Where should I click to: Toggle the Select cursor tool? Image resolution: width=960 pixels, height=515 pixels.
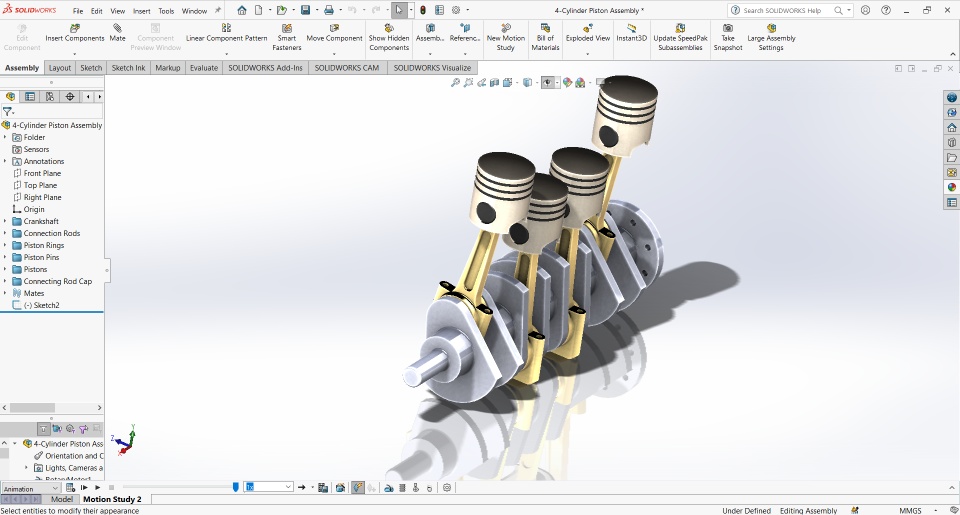tap(399, 10)
